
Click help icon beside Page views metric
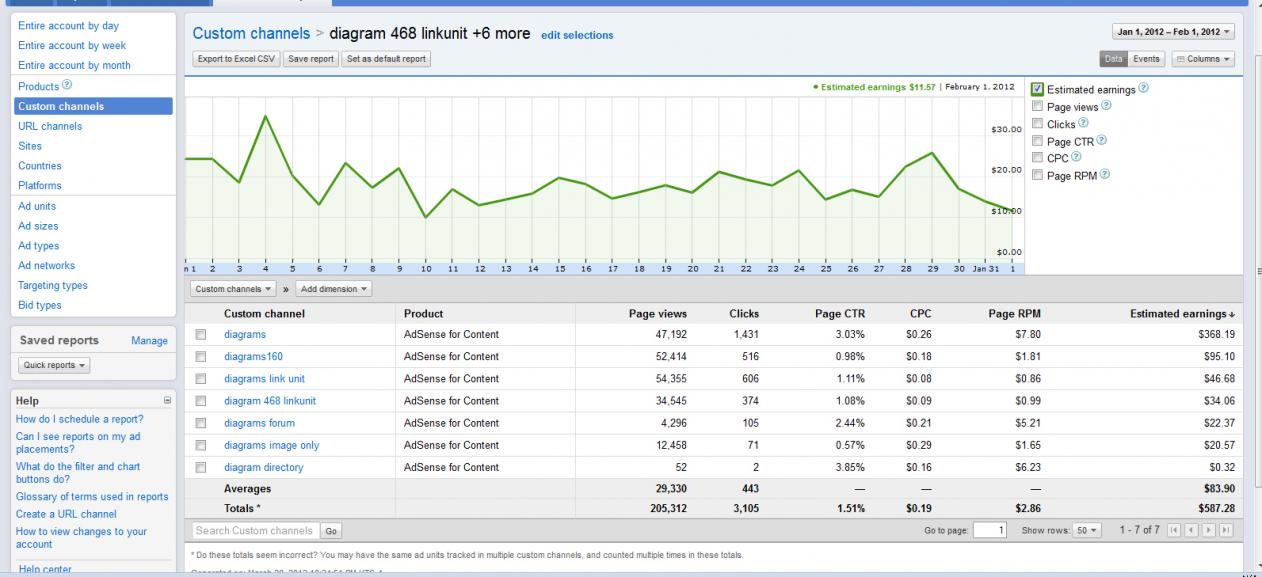[1106, 106]
